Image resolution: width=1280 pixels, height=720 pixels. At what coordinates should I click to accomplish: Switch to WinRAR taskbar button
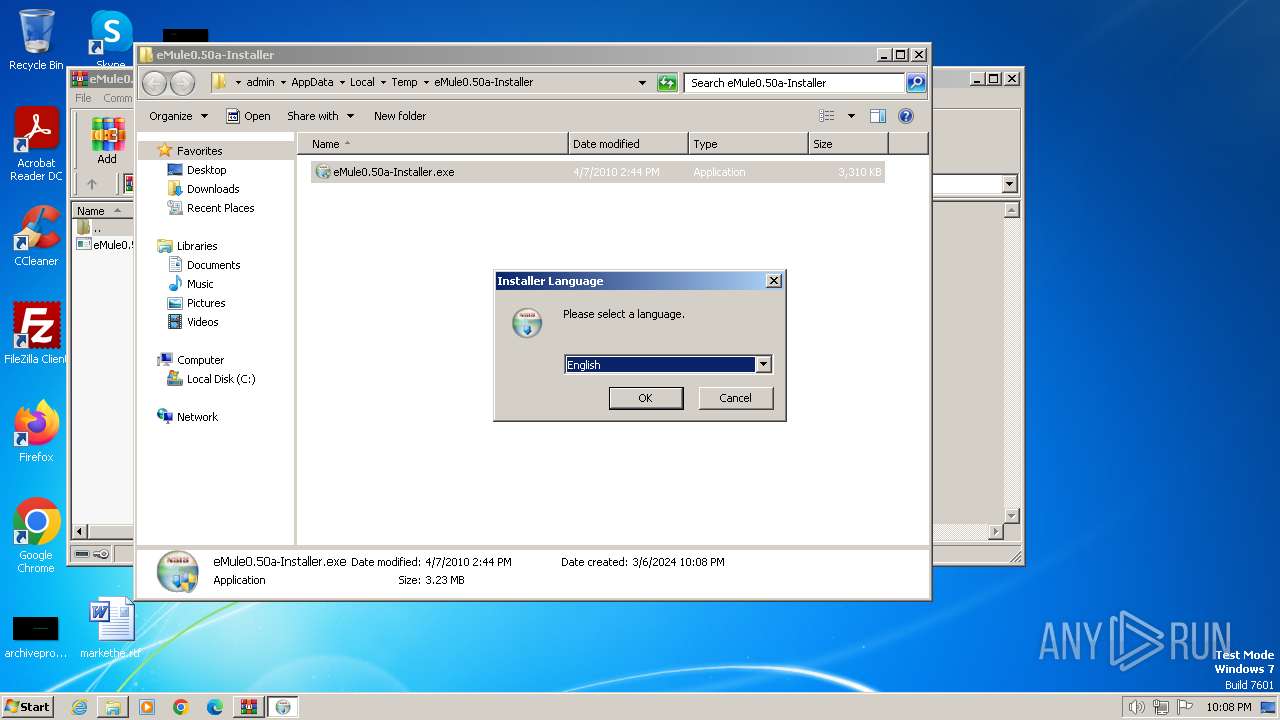point(248,707)
